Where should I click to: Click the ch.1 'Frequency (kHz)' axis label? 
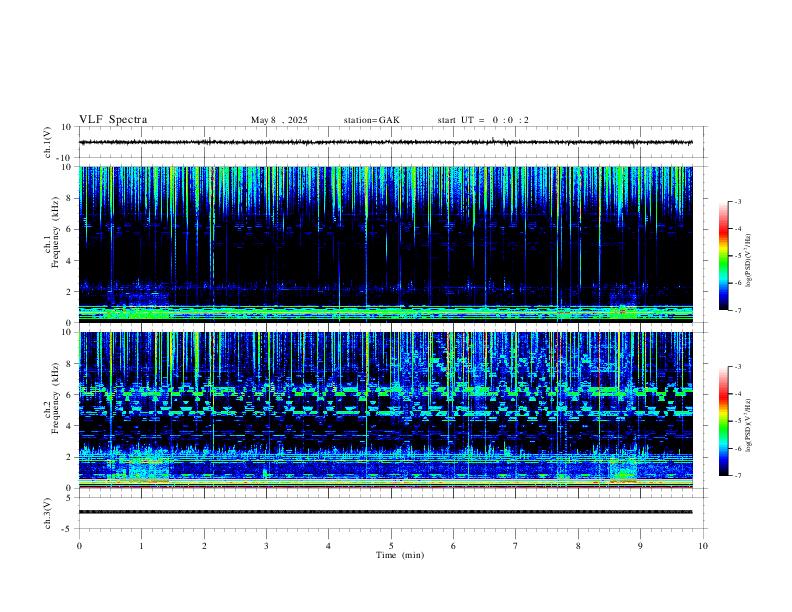pos(55,232)
